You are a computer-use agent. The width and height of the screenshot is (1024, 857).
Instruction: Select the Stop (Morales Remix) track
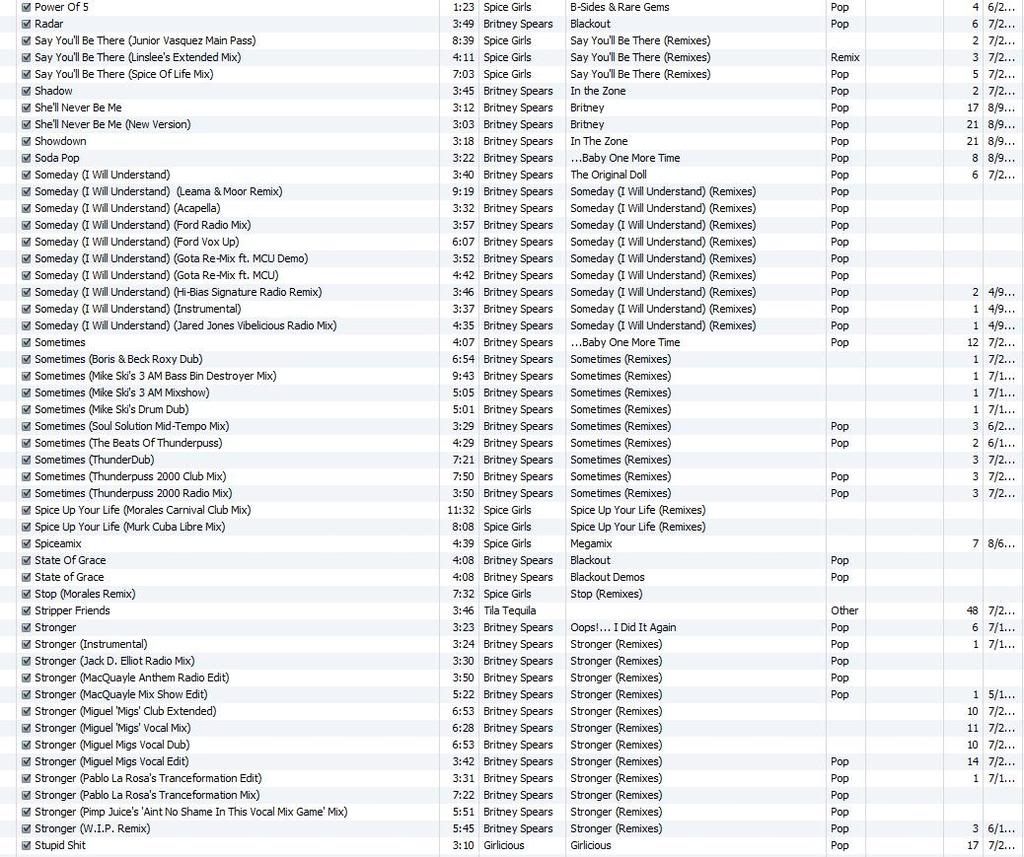tap(85, 594)
